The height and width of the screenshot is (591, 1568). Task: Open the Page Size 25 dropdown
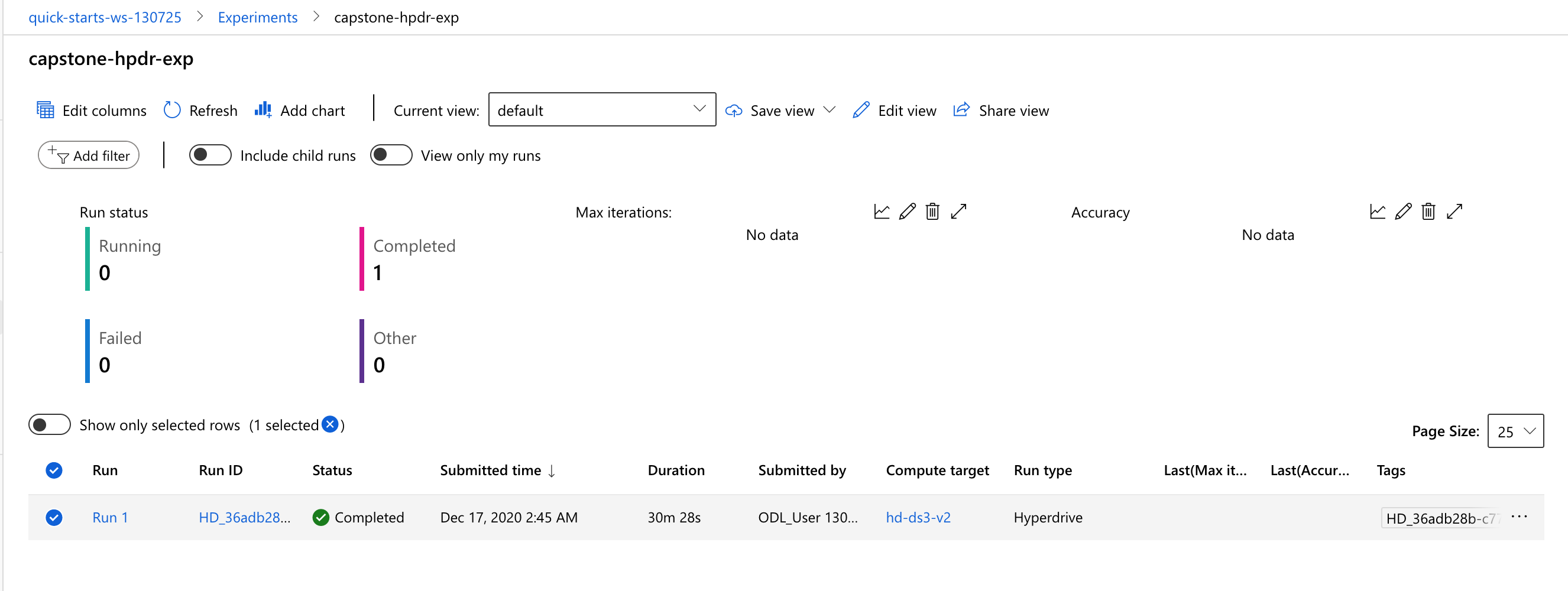tap(1515, 431)
